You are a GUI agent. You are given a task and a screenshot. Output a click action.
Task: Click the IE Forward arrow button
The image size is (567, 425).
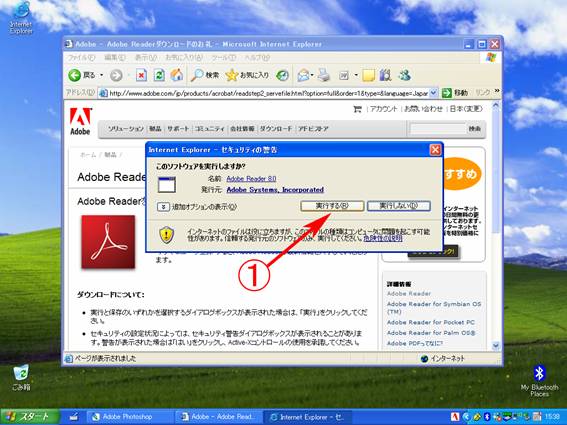116,75
